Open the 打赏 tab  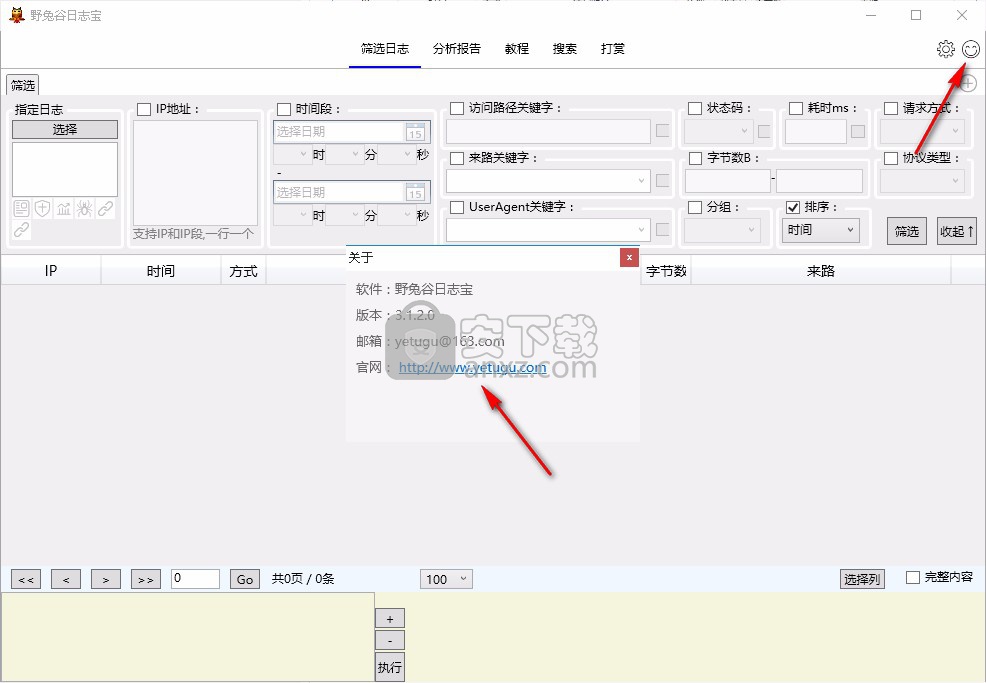coord(612,48)
